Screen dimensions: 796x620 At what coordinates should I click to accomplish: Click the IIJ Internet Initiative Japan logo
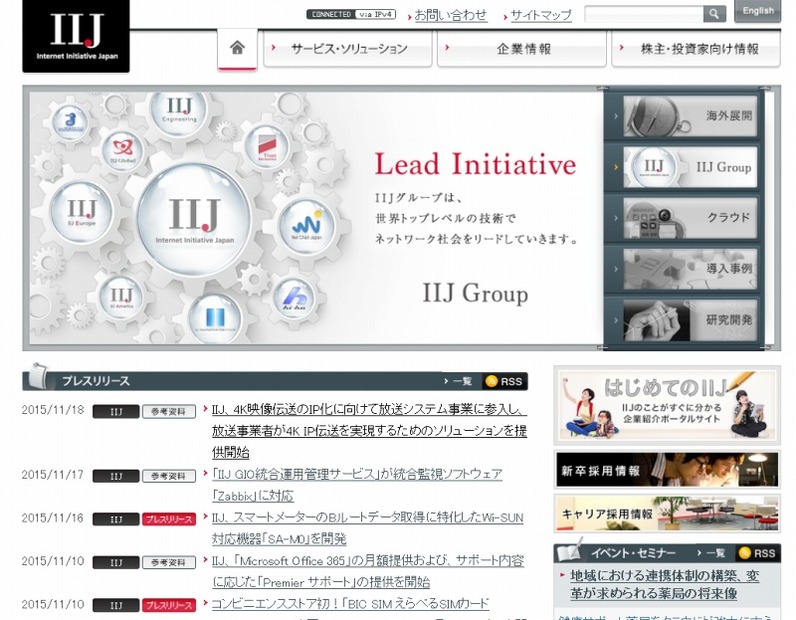pos(76,36)
